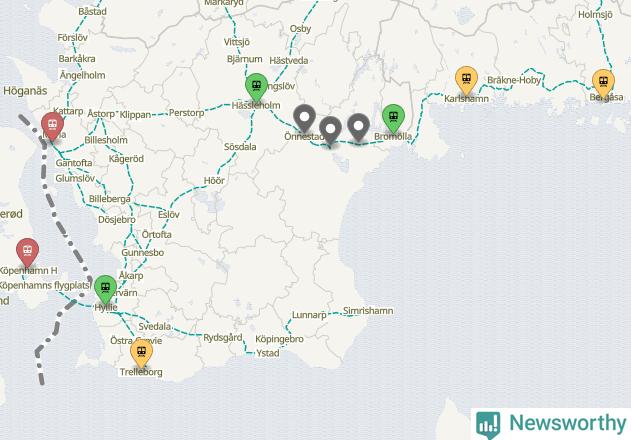Click the Höganäs town label
631x440 pixels.
tap(25, 91)
